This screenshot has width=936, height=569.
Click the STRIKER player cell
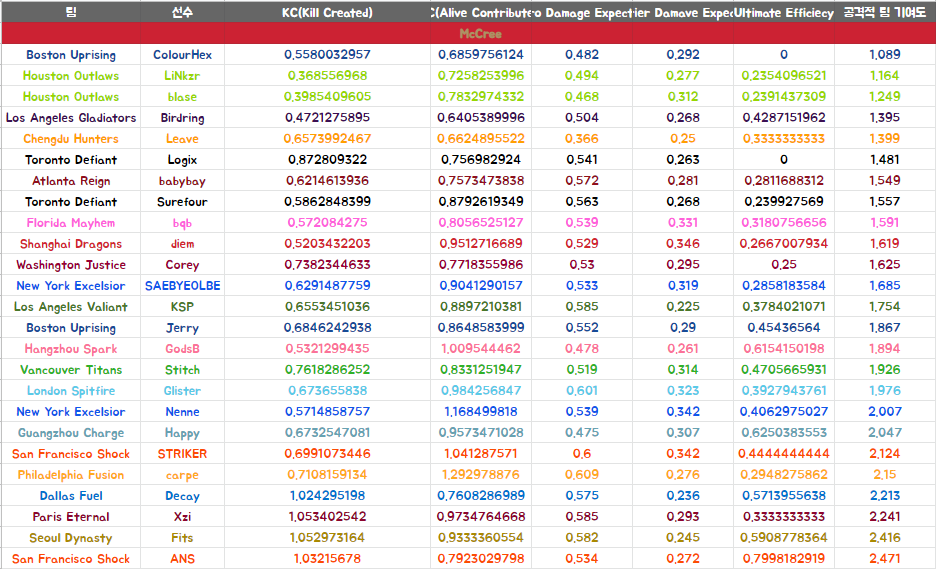click(x=182, y=454)
